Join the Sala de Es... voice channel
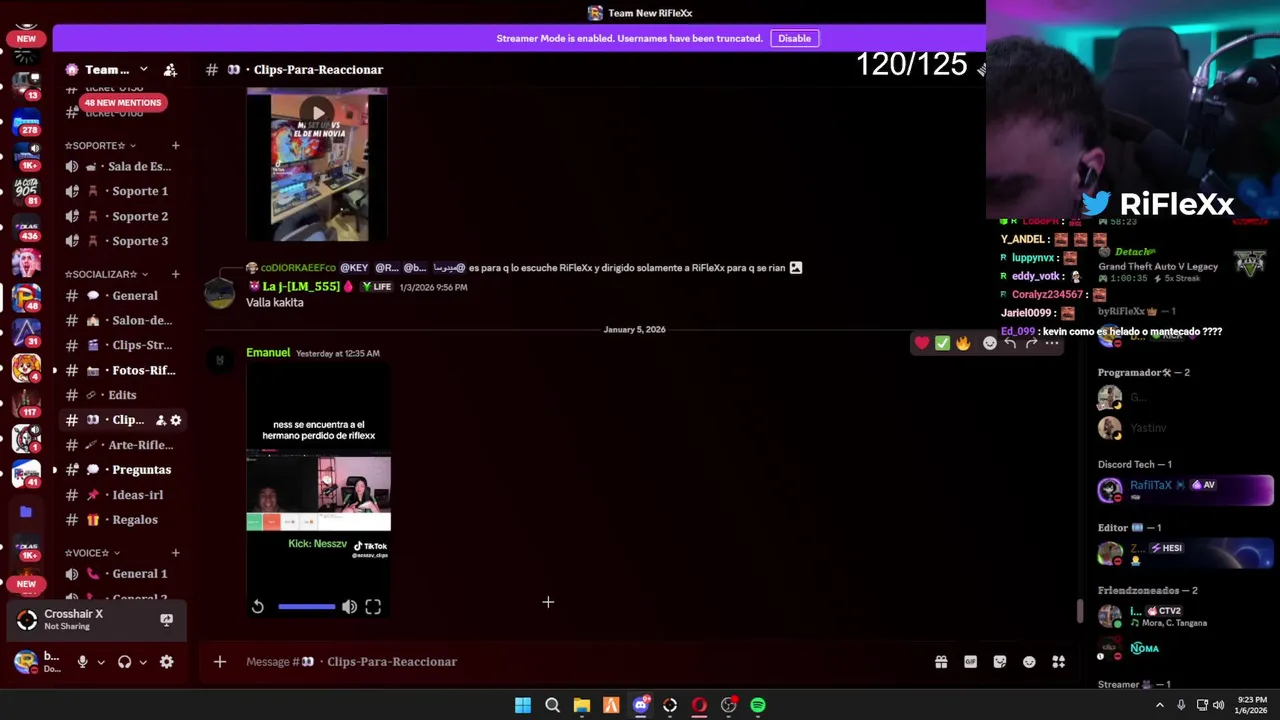The image size is (1280, 720). coord(124,166)
